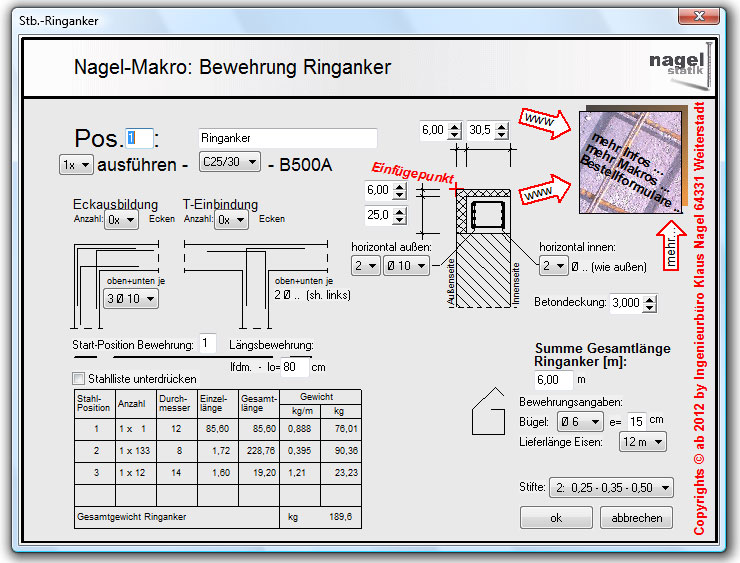Image resolution: width=740 pixels, height=563 pixels.
Task: Click the abbrechen button
Action: [x=636, y=518]
